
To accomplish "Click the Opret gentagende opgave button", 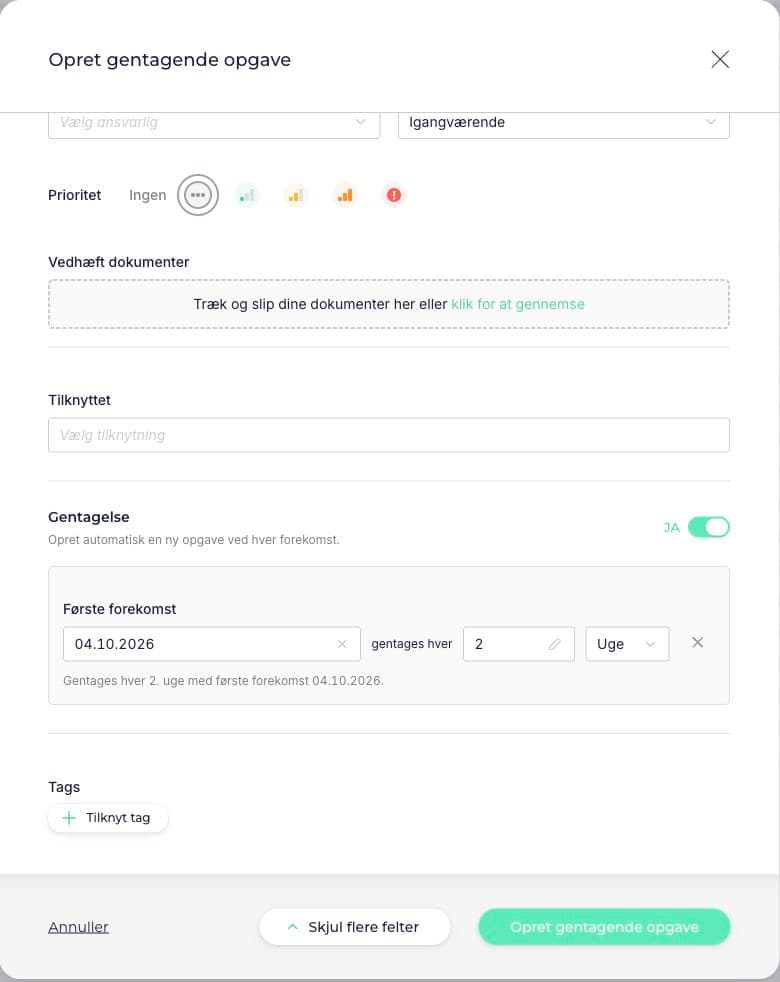I will click(x=604, y=927).
